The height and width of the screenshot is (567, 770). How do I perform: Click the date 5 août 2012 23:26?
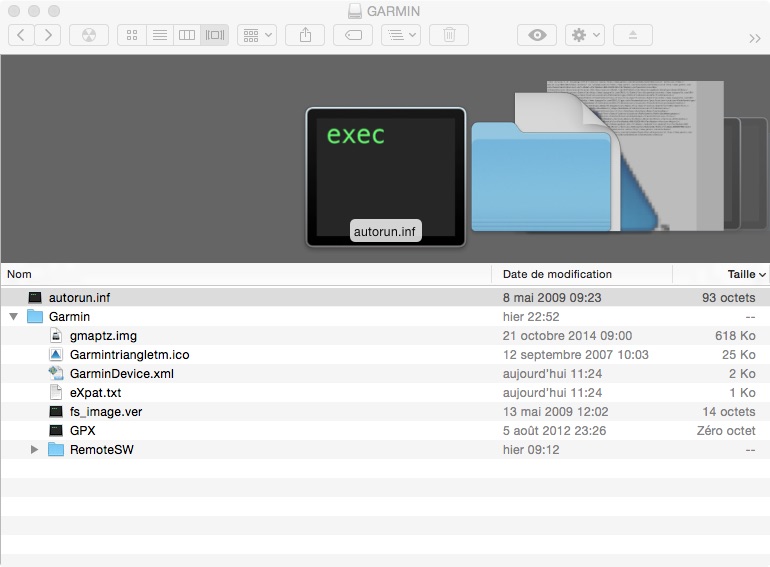click(x=554, y=431)
